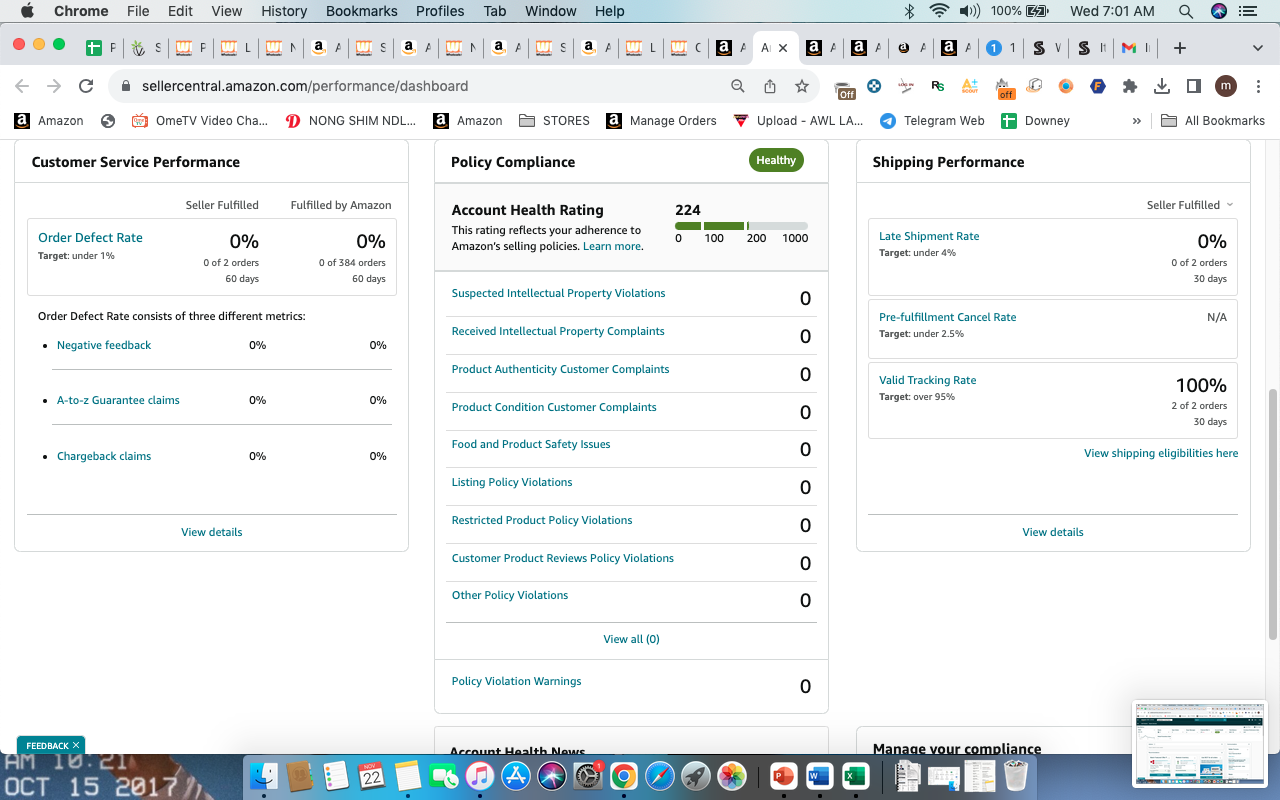Open the screenshot preview thumbnail
The image size is (1280, 800).
pos(1200,744)
